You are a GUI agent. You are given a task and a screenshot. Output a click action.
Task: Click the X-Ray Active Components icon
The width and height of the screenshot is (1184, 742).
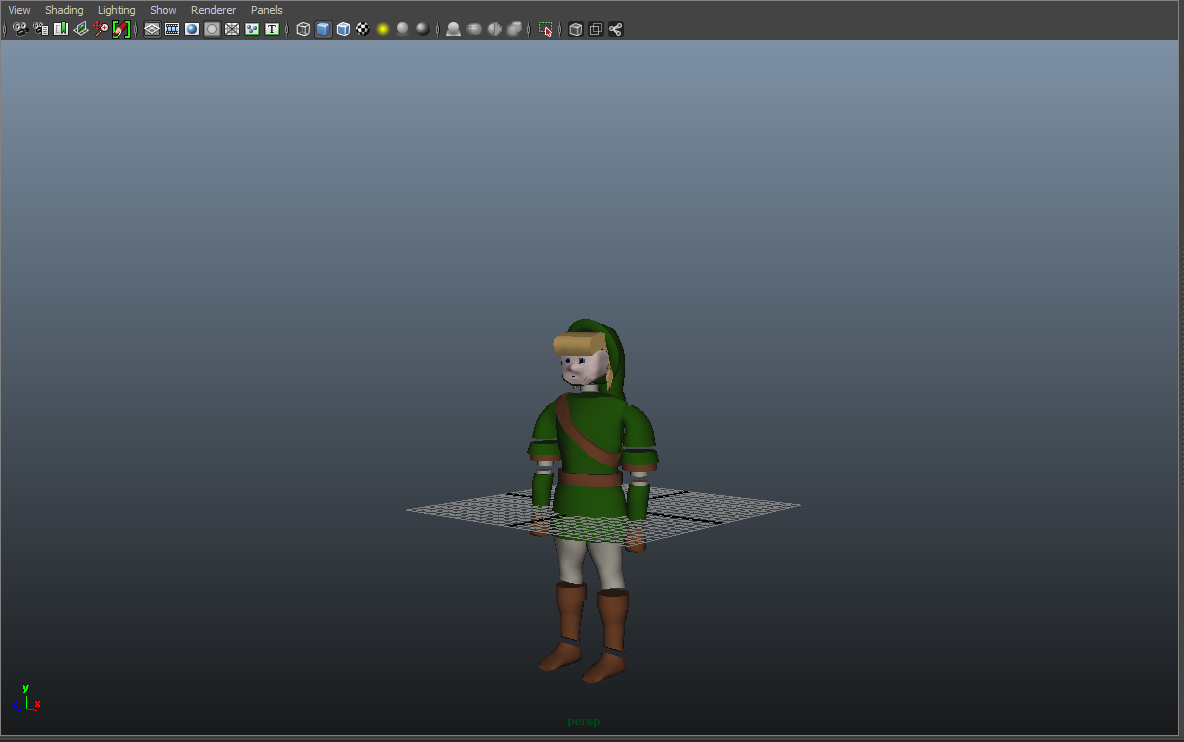coord(596,29)
